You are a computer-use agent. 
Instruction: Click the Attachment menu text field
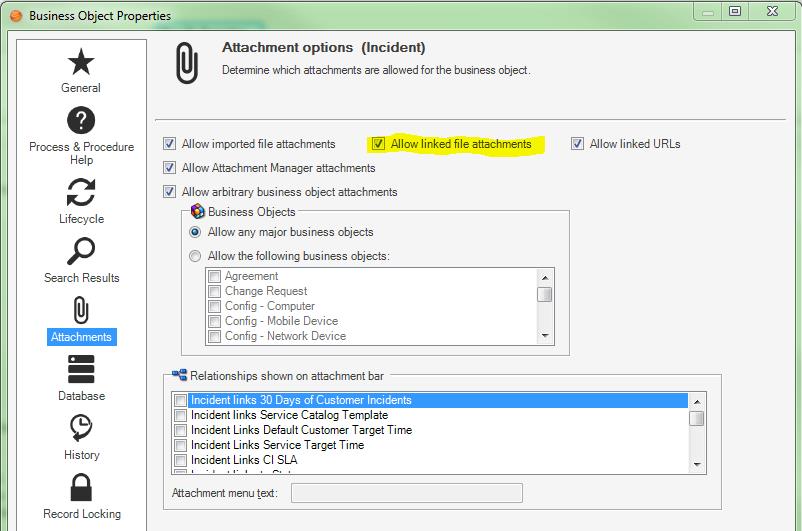click(x=406, y=493)
